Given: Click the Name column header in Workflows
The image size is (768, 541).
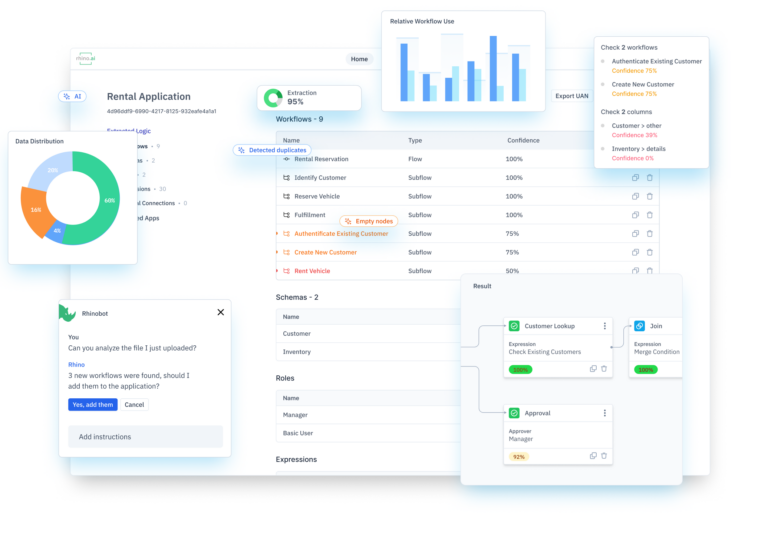Looking at the screenshot, I should point(291,141).
